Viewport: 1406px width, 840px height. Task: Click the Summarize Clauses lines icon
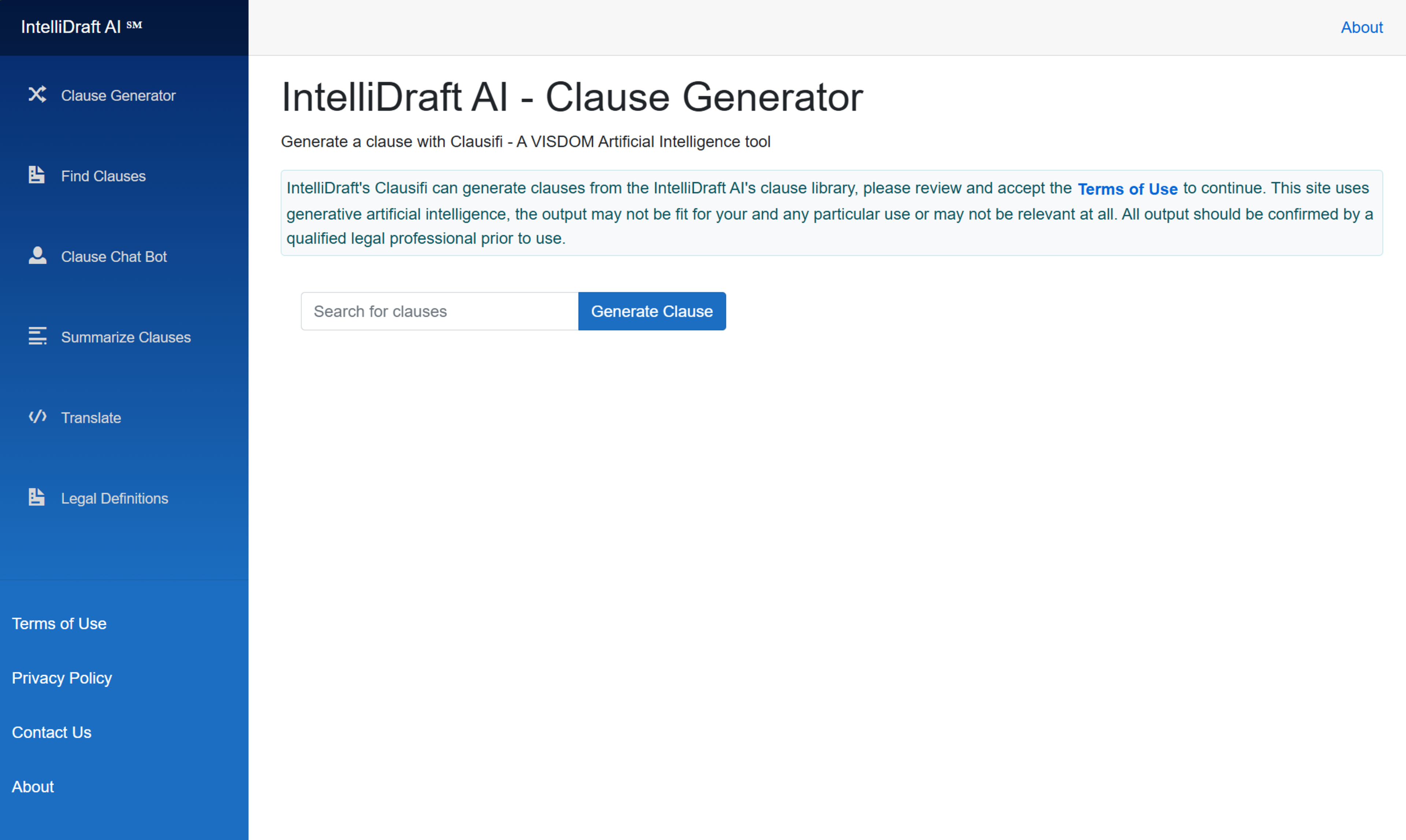pyautogui.click(x=37, y=336)
